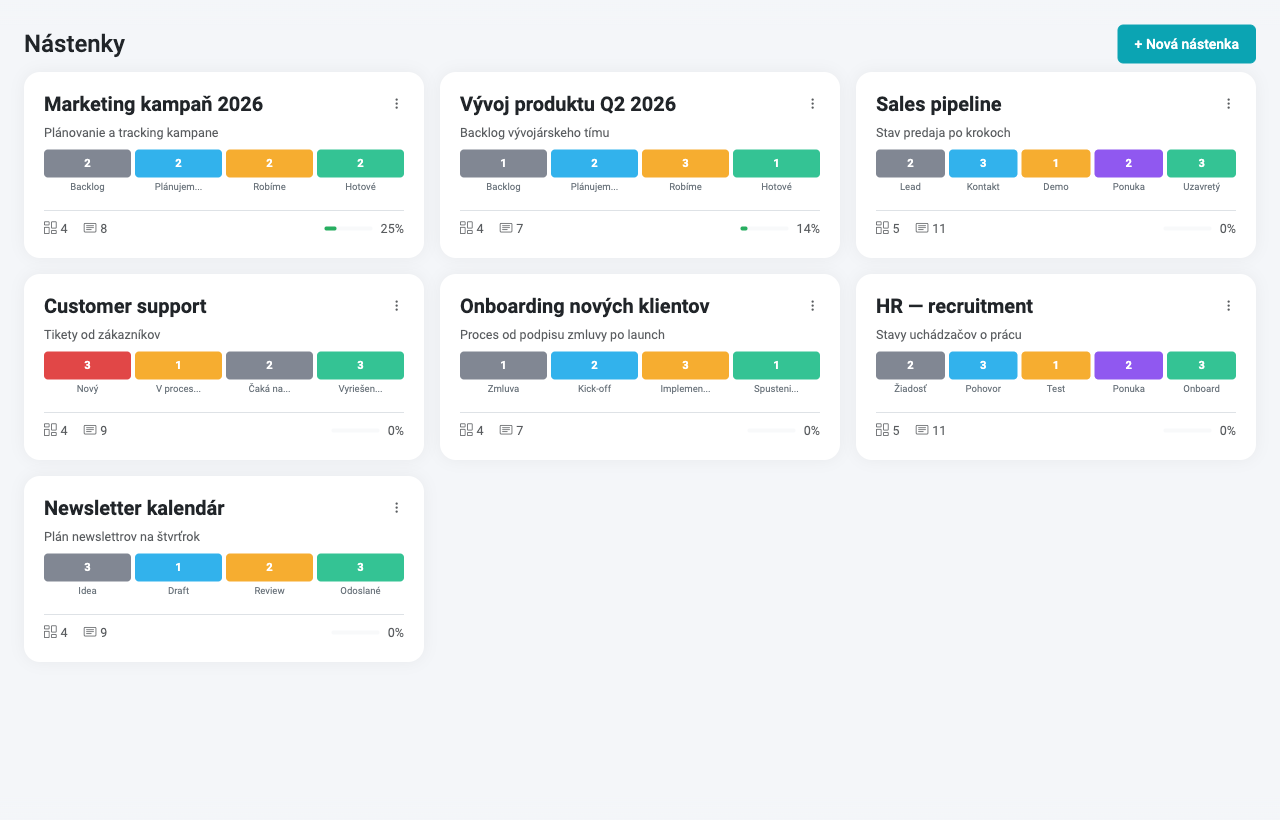Screen dimensions: 1280x820
Task: Select the grey Idea column in Newsletter kalendár
Action: click(x=87, y=567)
